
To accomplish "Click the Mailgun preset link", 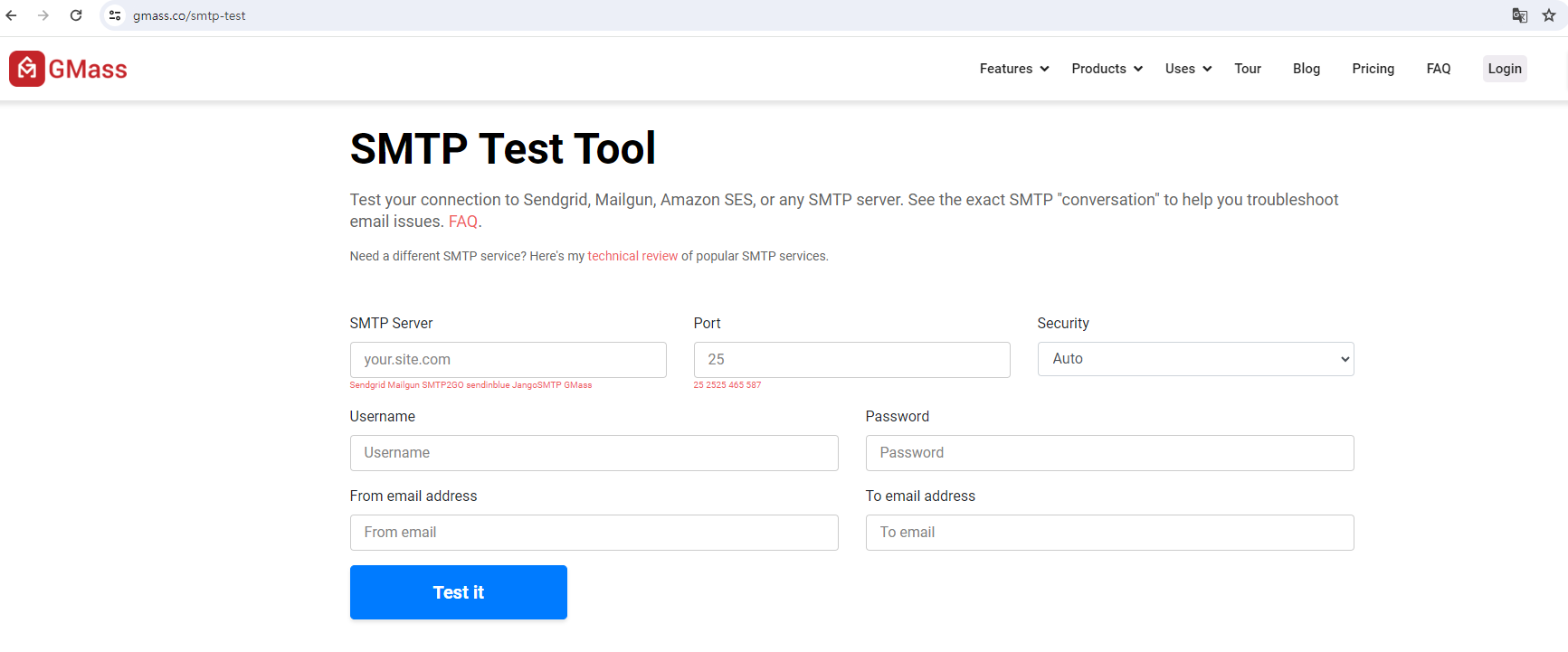I will 404,385.
